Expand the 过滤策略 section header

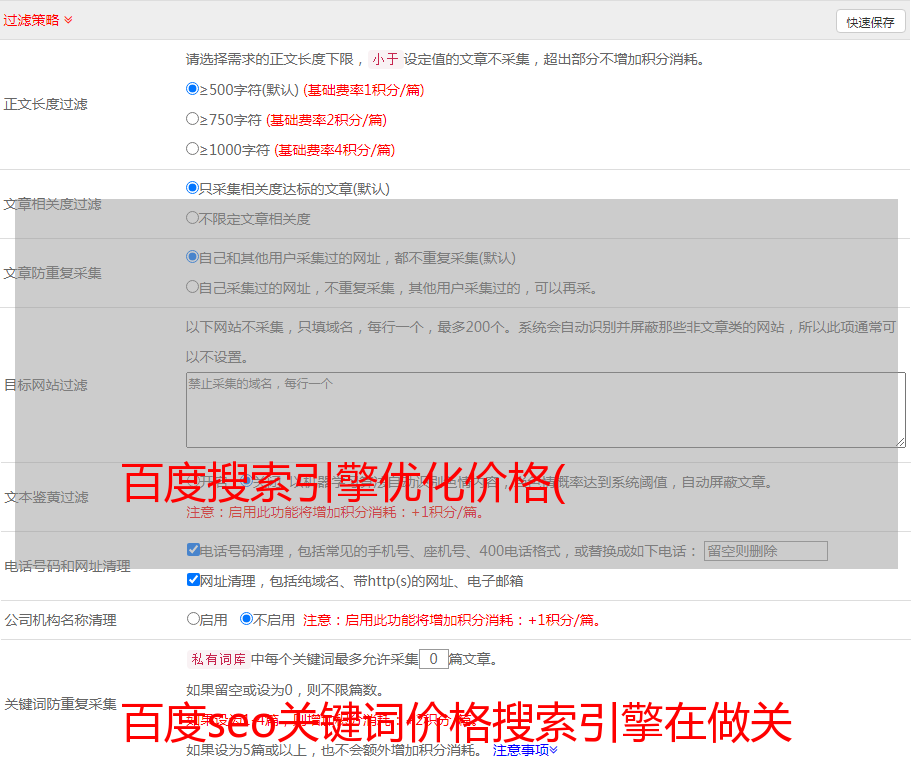[38, 20]
